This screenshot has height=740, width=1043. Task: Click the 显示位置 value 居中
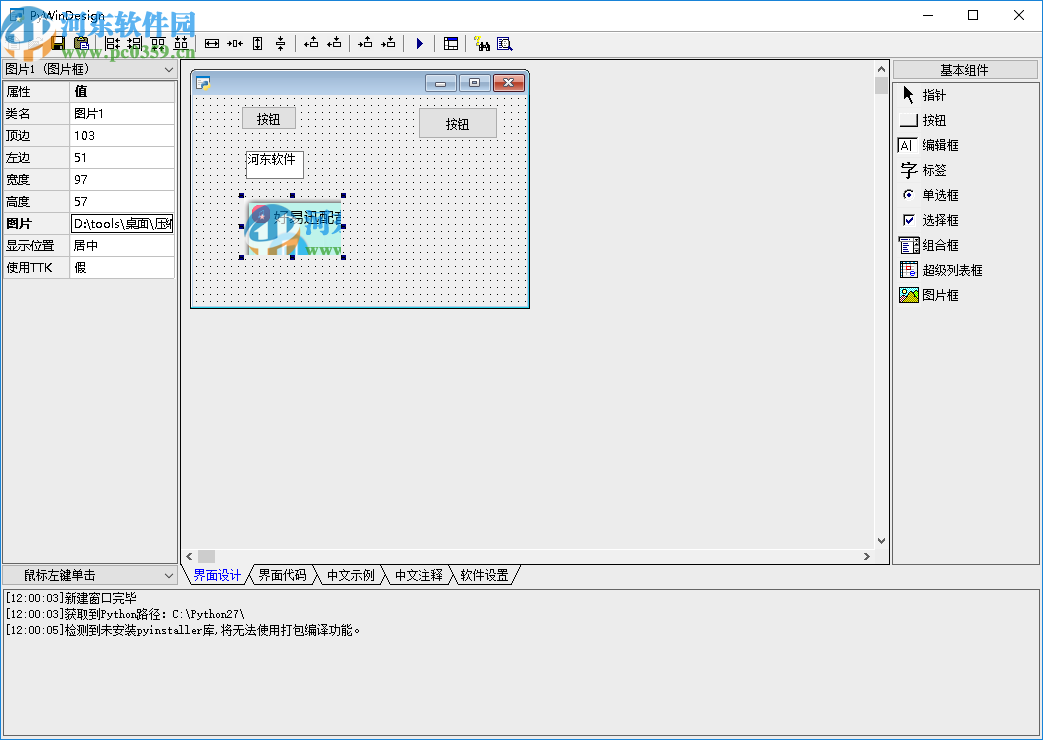tap(122, 245)
